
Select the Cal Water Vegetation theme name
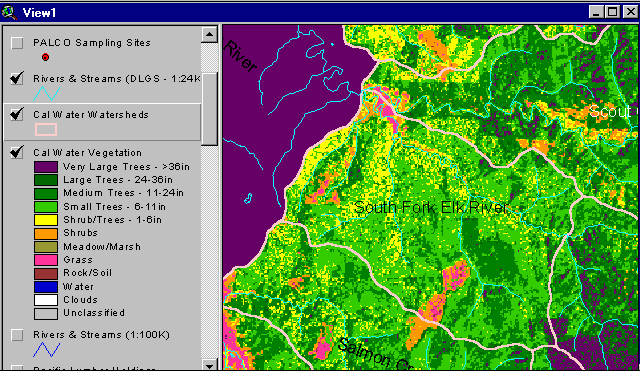tap(87, 153)
